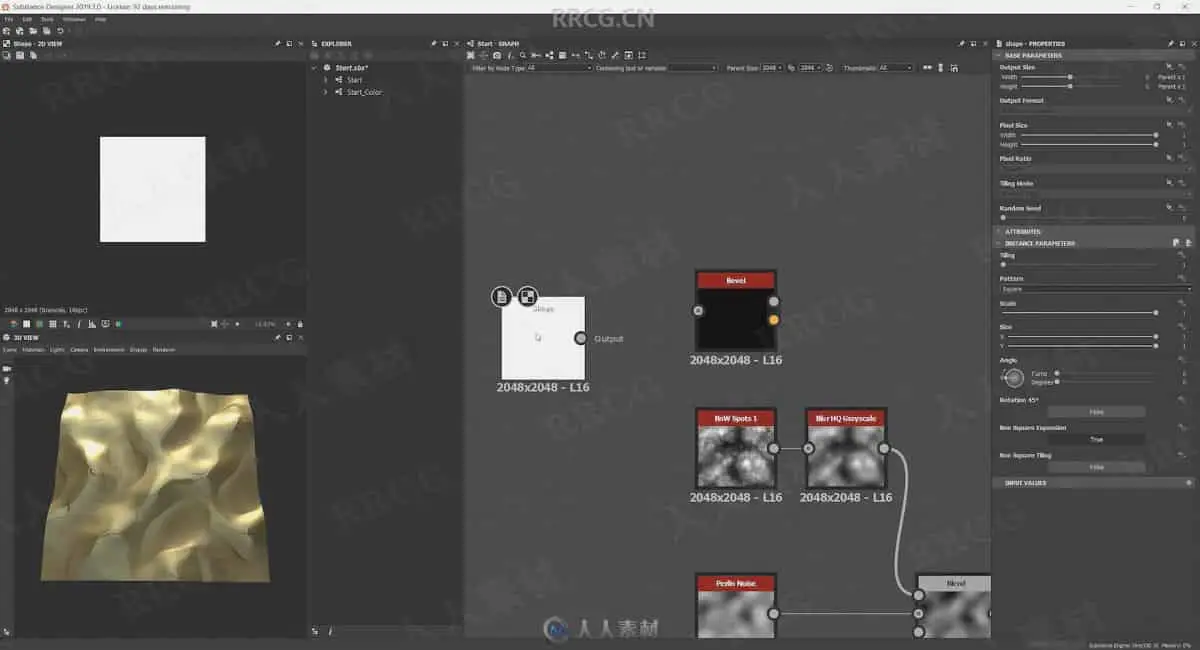Click the fit-to-view icon at graph toolbar start
This screenshot has height=650, width=1200.
coord(470,55)
